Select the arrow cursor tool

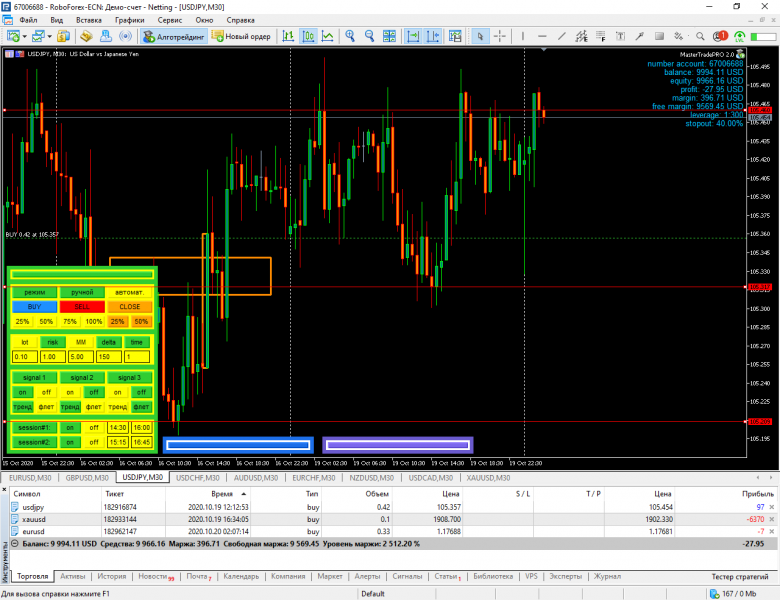[480, 36]
